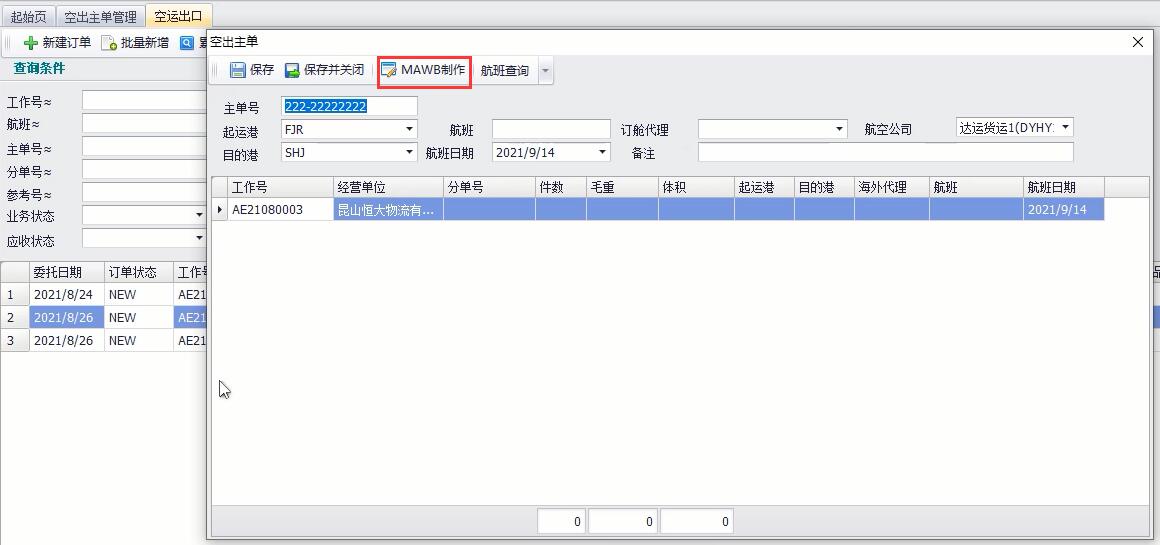1160x545 pixels.
Task: Click the green plus 新建订单 icon
Action: [x=30, y=43]
